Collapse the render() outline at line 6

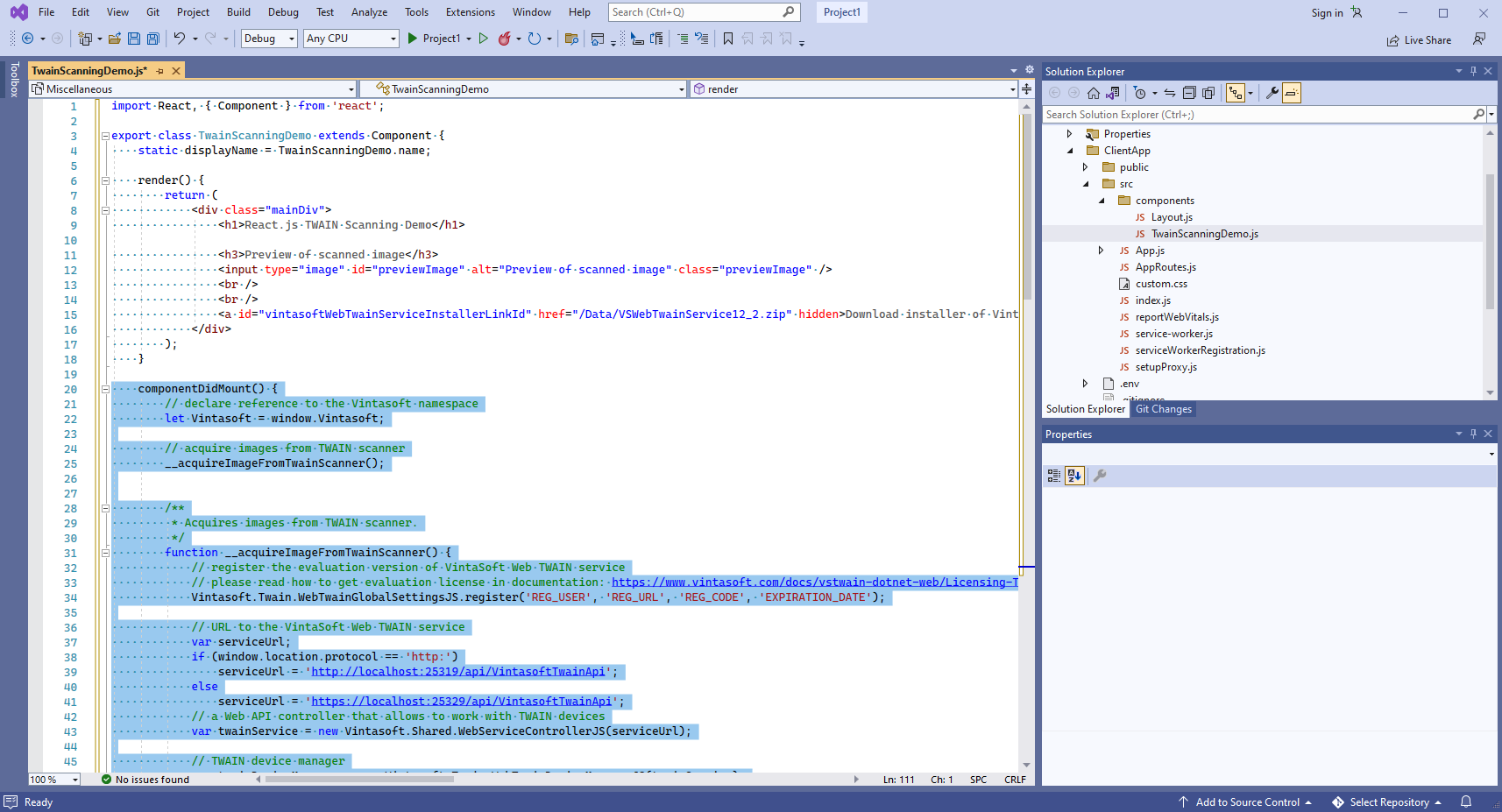pos(105,180)
